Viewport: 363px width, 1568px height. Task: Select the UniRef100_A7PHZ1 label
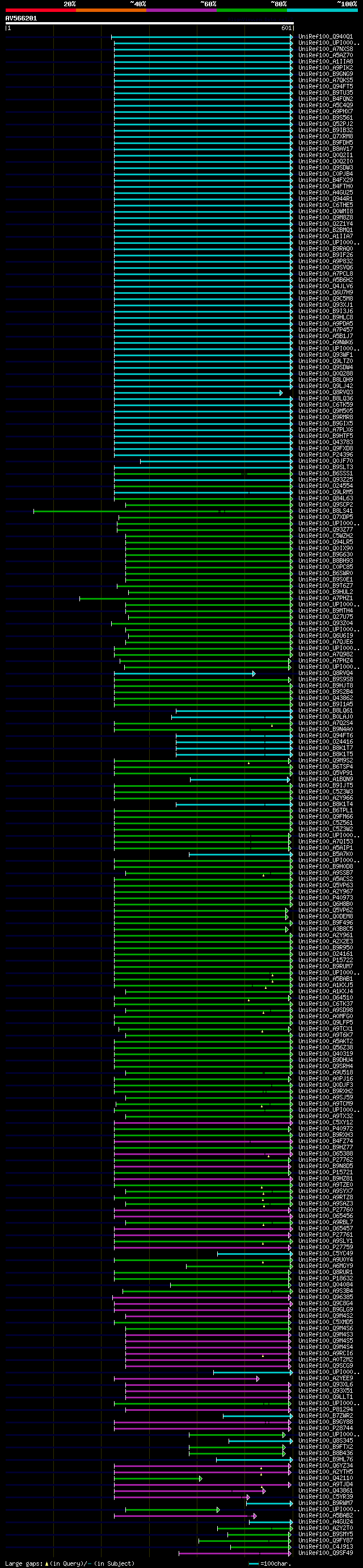point(325,598)
